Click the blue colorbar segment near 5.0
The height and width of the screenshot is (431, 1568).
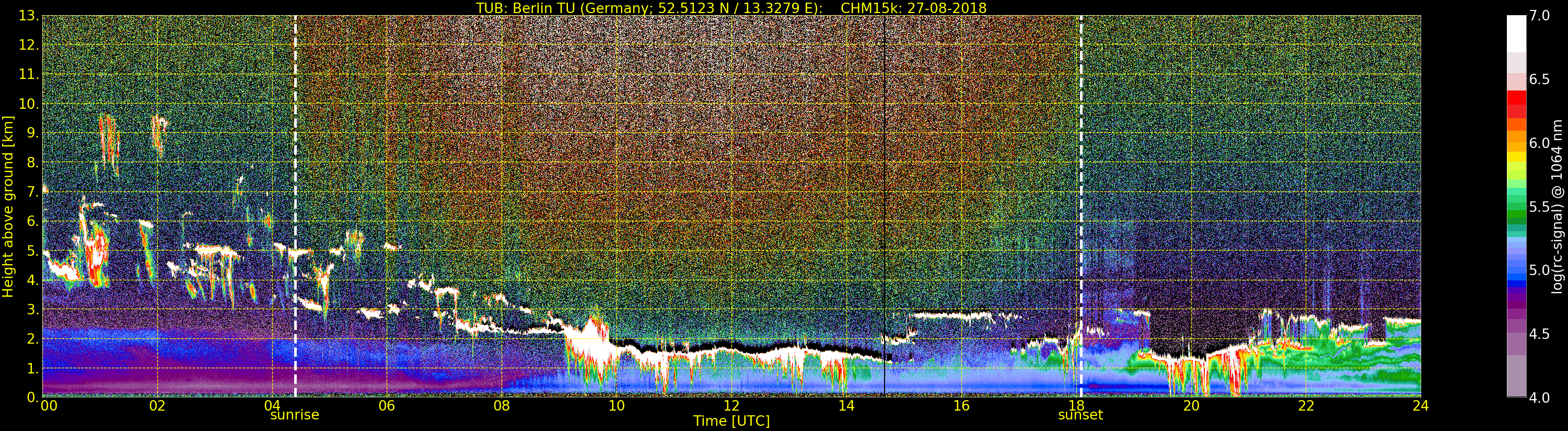(1516, 276)
